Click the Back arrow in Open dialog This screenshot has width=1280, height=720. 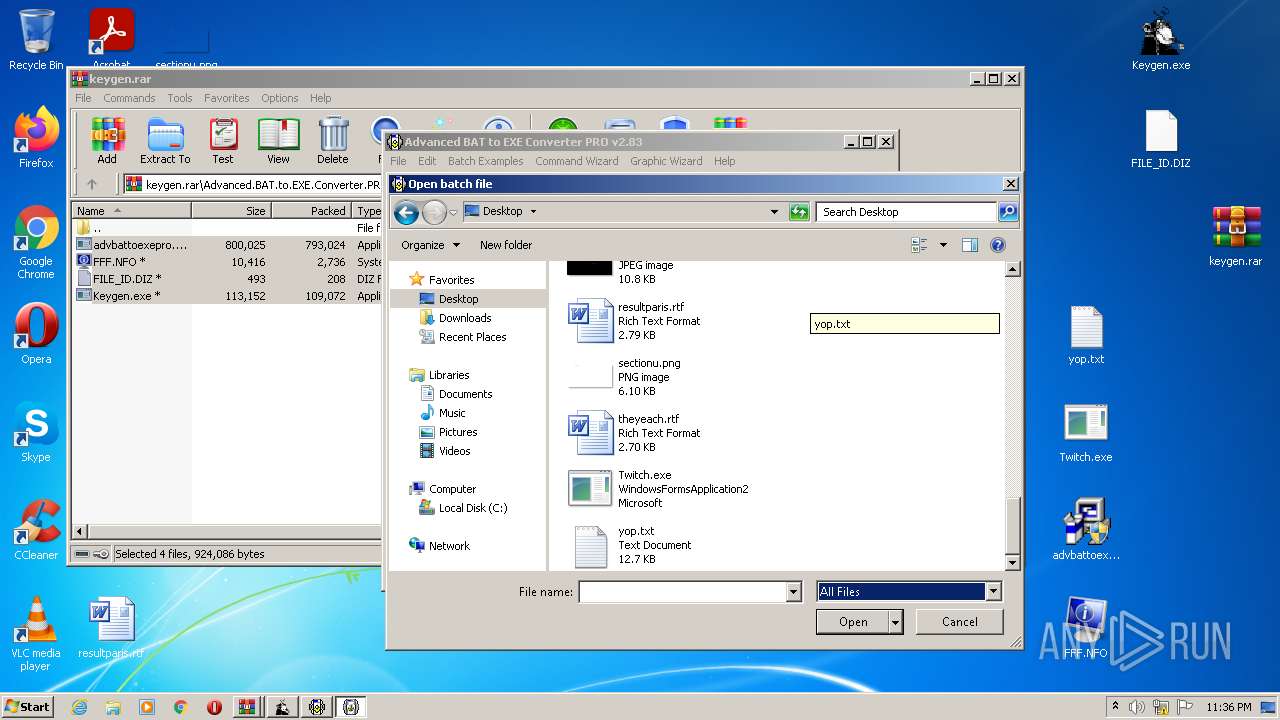(406, 212)
